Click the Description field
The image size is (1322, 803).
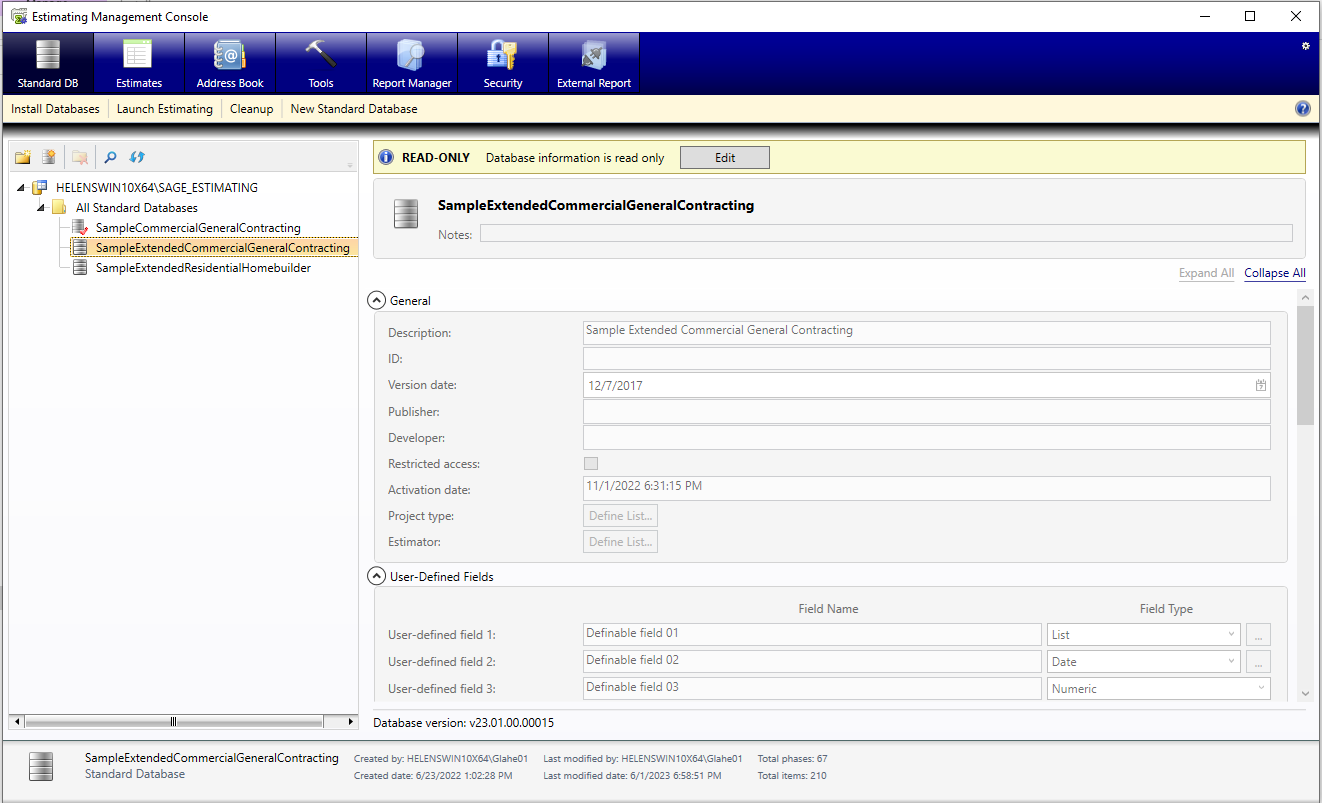pyautogui.click(x=927, y=332)
